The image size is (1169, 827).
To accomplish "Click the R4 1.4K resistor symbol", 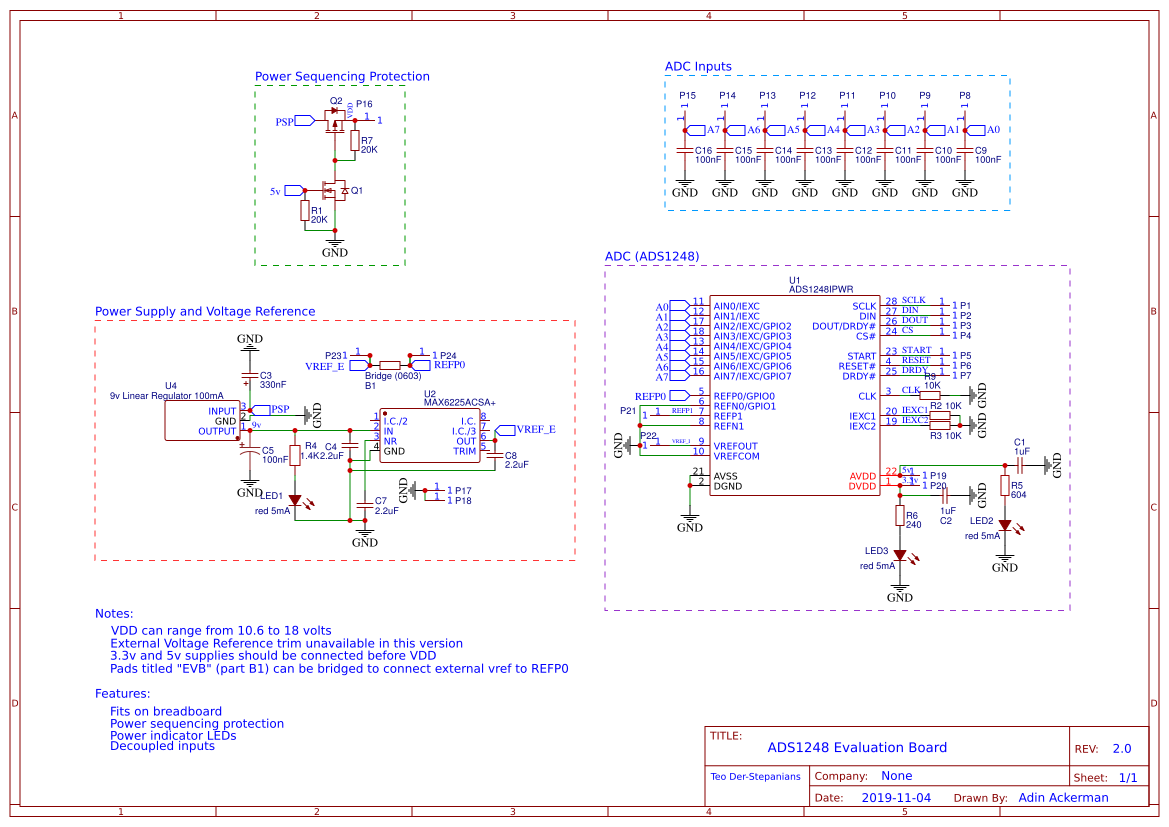I will tap(295, 455).
